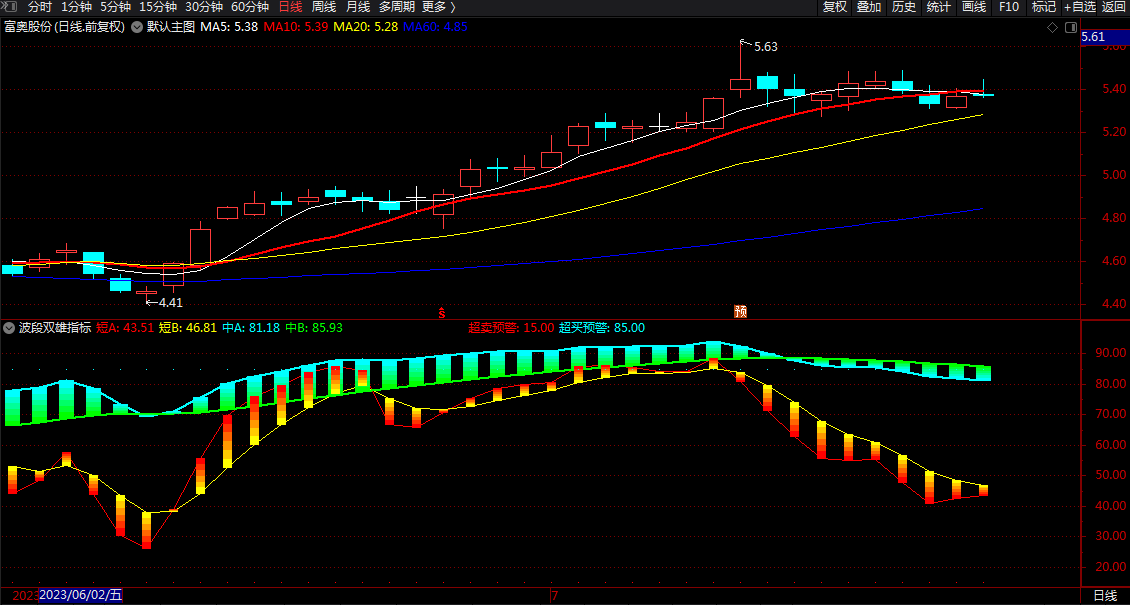
Task: Click the MA5: 5.38 indicator value
Action: click(229, 27)
